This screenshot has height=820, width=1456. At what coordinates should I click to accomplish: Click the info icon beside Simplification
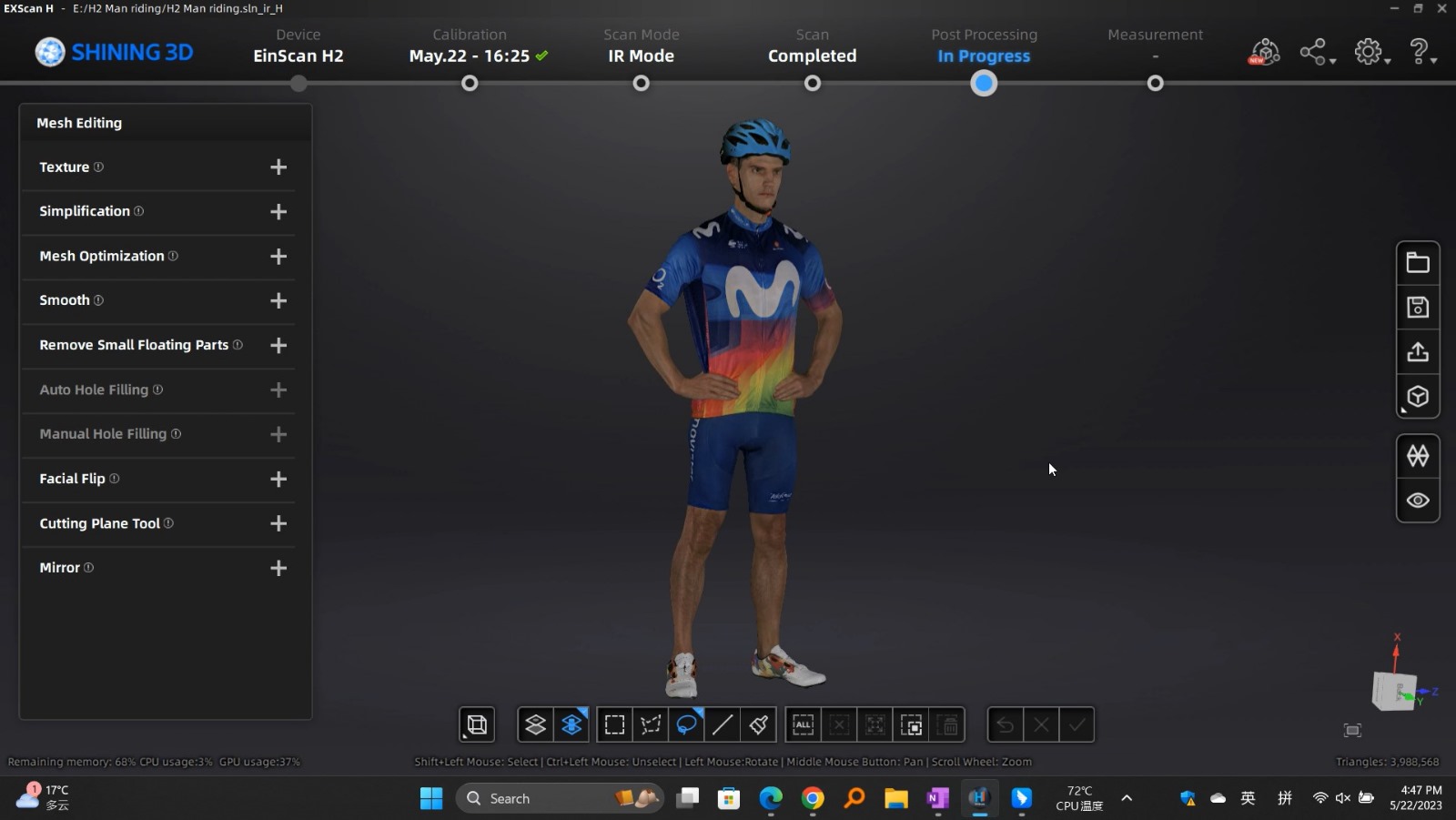(138, 210)
